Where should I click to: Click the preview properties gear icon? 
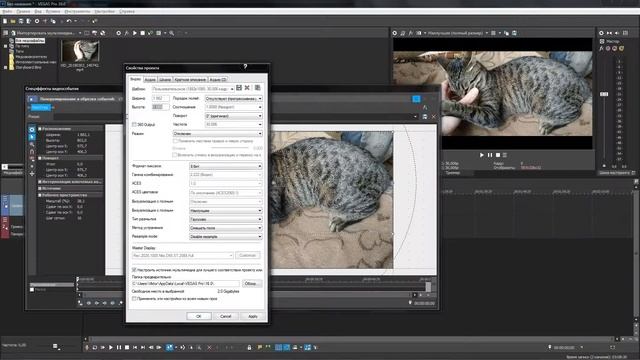coord(395,33)
